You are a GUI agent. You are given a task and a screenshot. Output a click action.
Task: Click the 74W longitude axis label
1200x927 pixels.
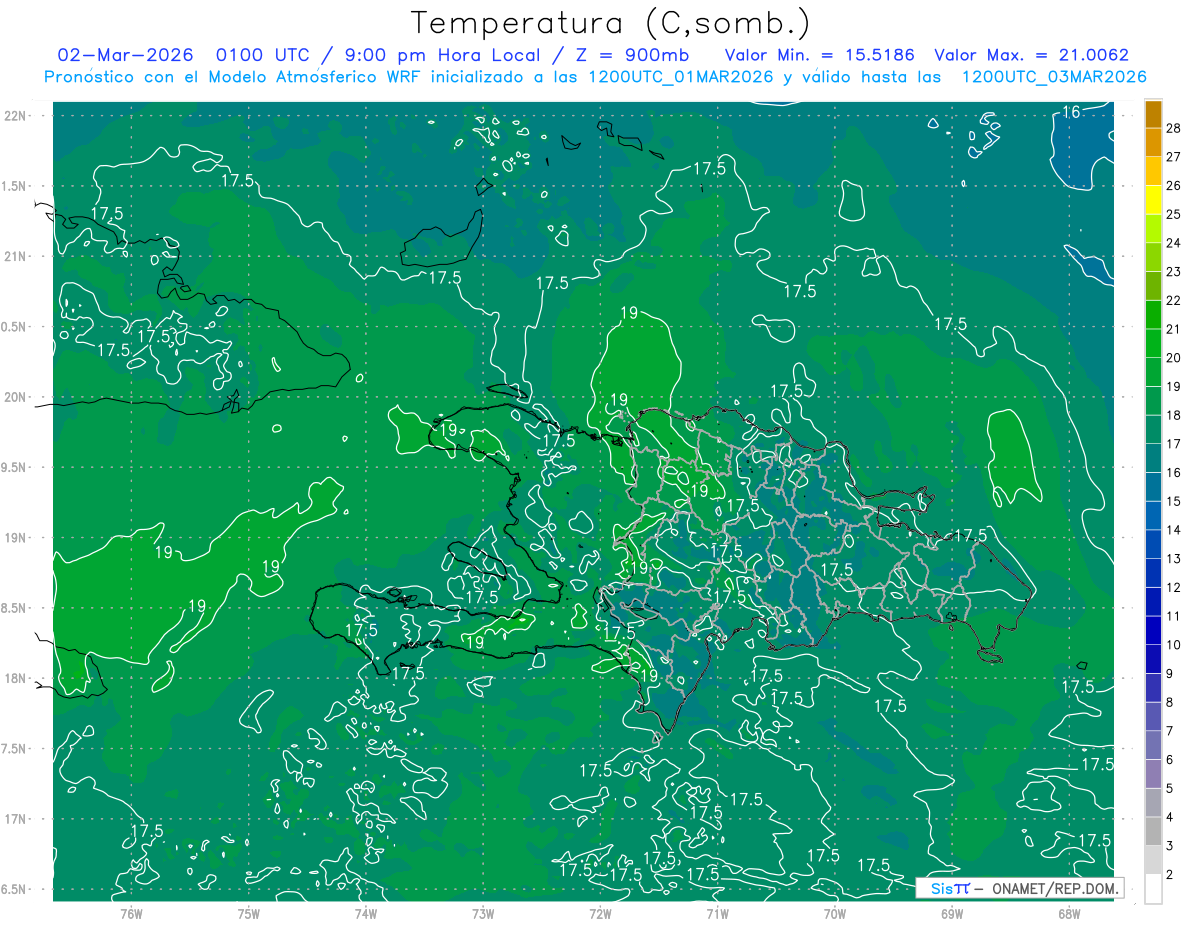[366, 914]
